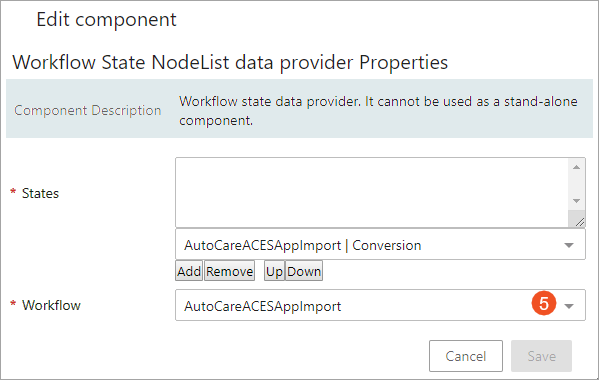Open the state dropdown via its arrow
The width and height of the screenshot is (599, 380).
pyautogui.click(x=569, y=245)
